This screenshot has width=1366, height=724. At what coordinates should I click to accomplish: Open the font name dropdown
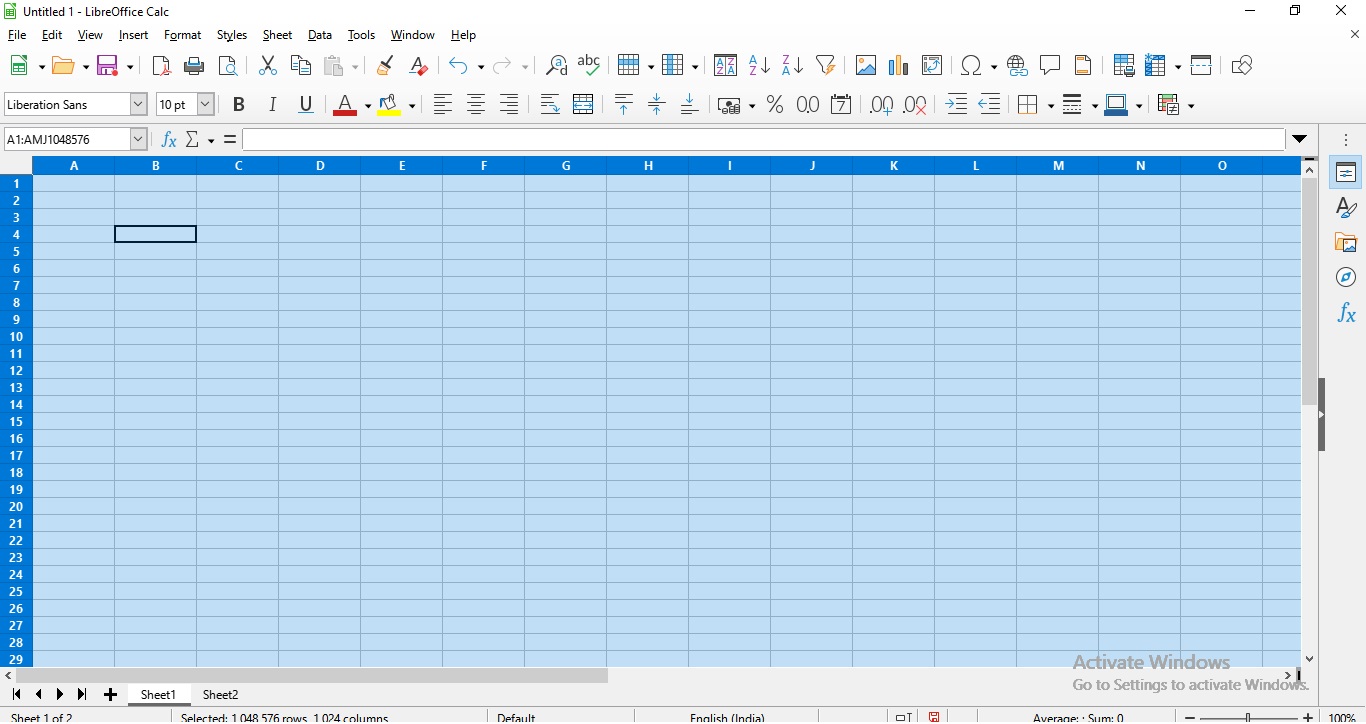(x=137, y=104)
